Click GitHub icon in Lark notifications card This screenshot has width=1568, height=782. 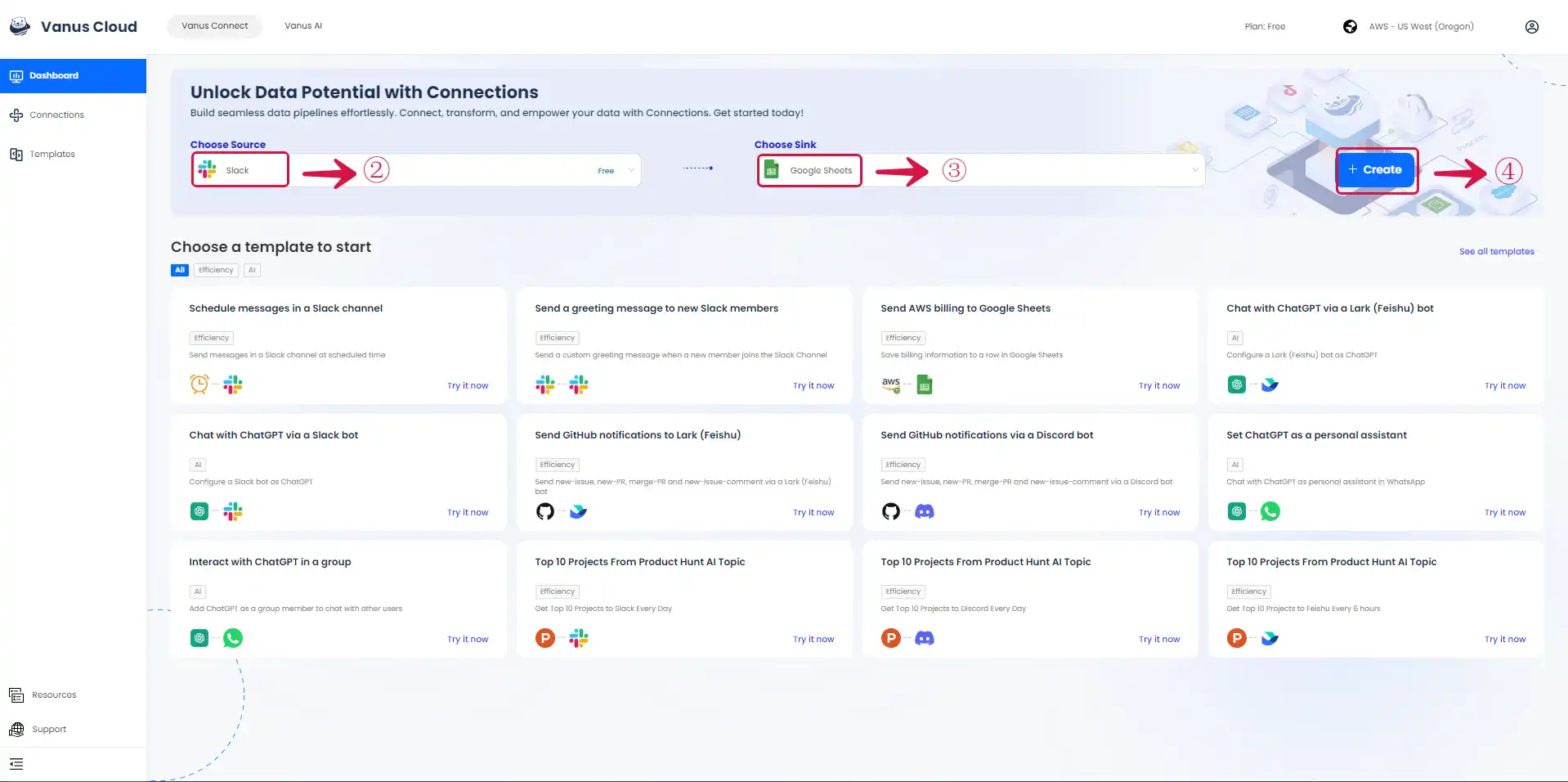pyautogui.click(x=545, y=511)
